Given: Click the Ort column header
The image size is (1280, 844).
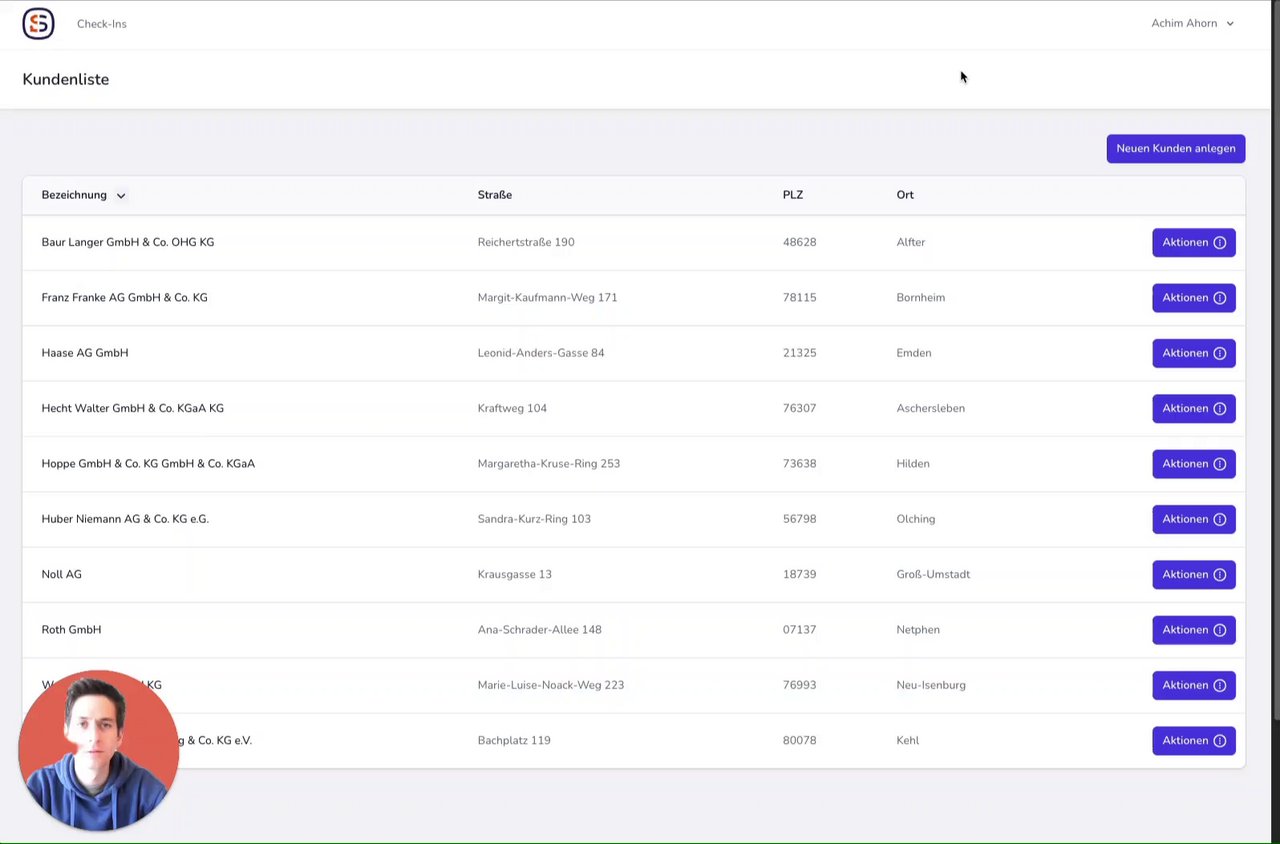Looking at the screenshot, I should pos(904,195).
